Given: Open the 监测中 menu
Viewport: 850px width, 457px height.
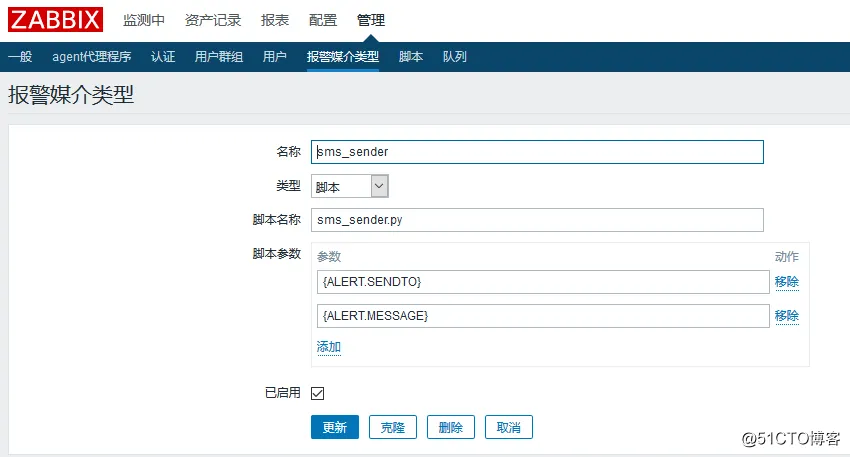Looking at the screenshot, I should [144, 20].
